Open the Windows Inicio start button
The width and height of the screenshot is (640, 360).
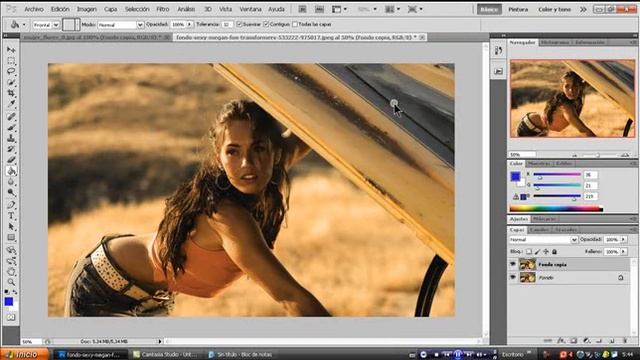tap(24, 354)
